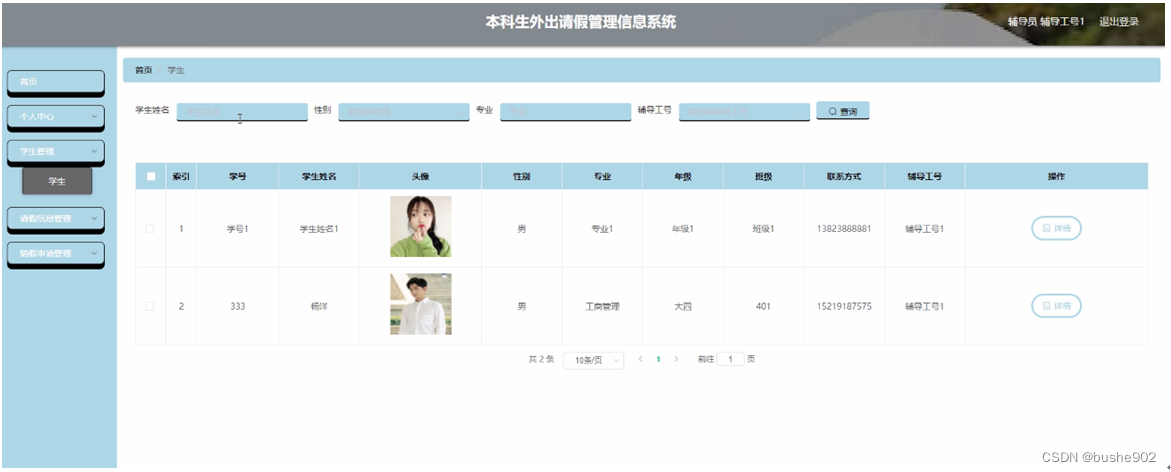Click the 401 class cell
This screenshot has height=472, width=1171.
(763, 306)
